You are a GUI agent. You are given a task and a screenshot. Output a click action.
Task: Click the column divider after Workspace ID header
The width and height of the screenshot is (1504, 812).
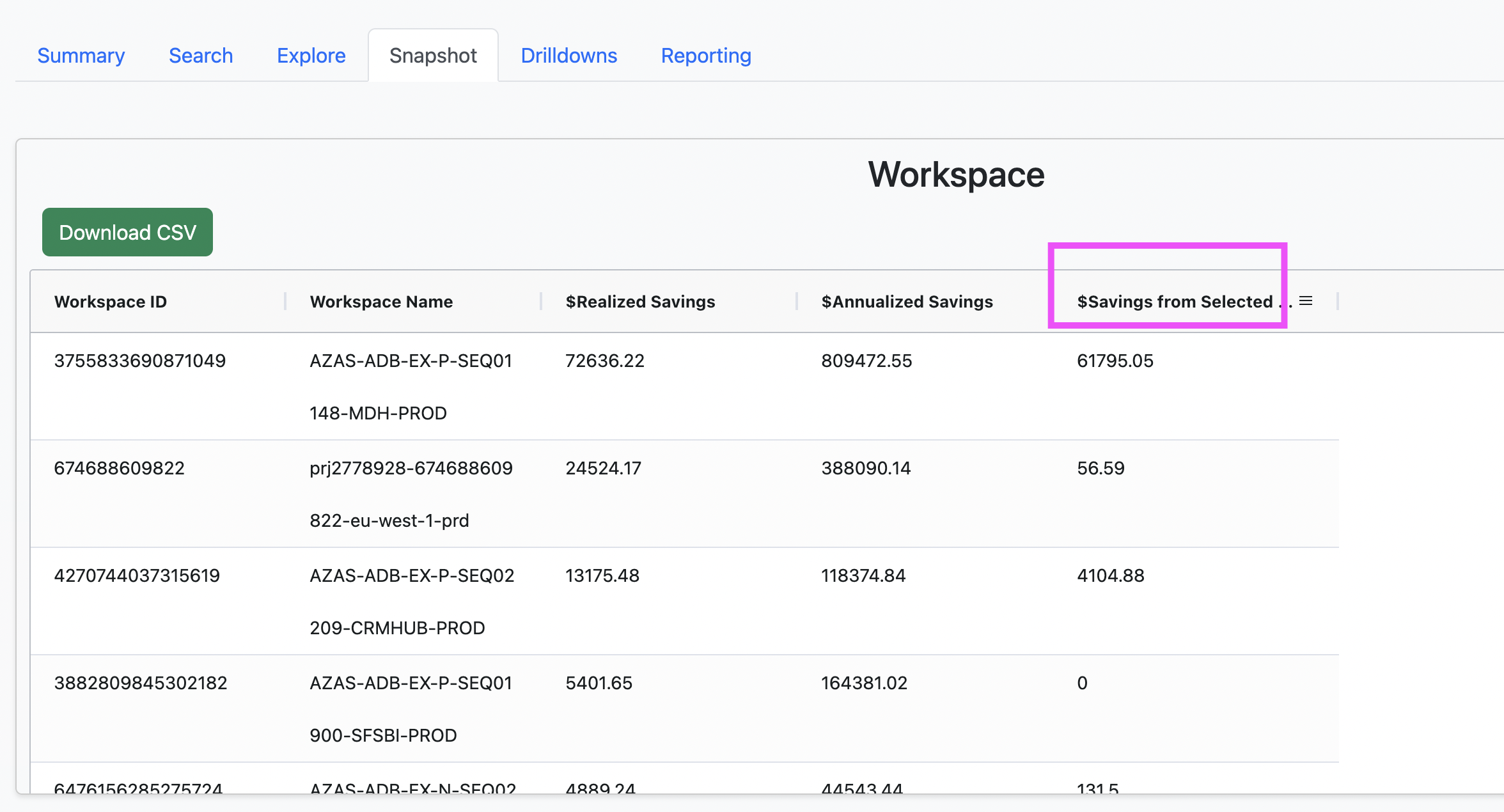tap(285, 301)
